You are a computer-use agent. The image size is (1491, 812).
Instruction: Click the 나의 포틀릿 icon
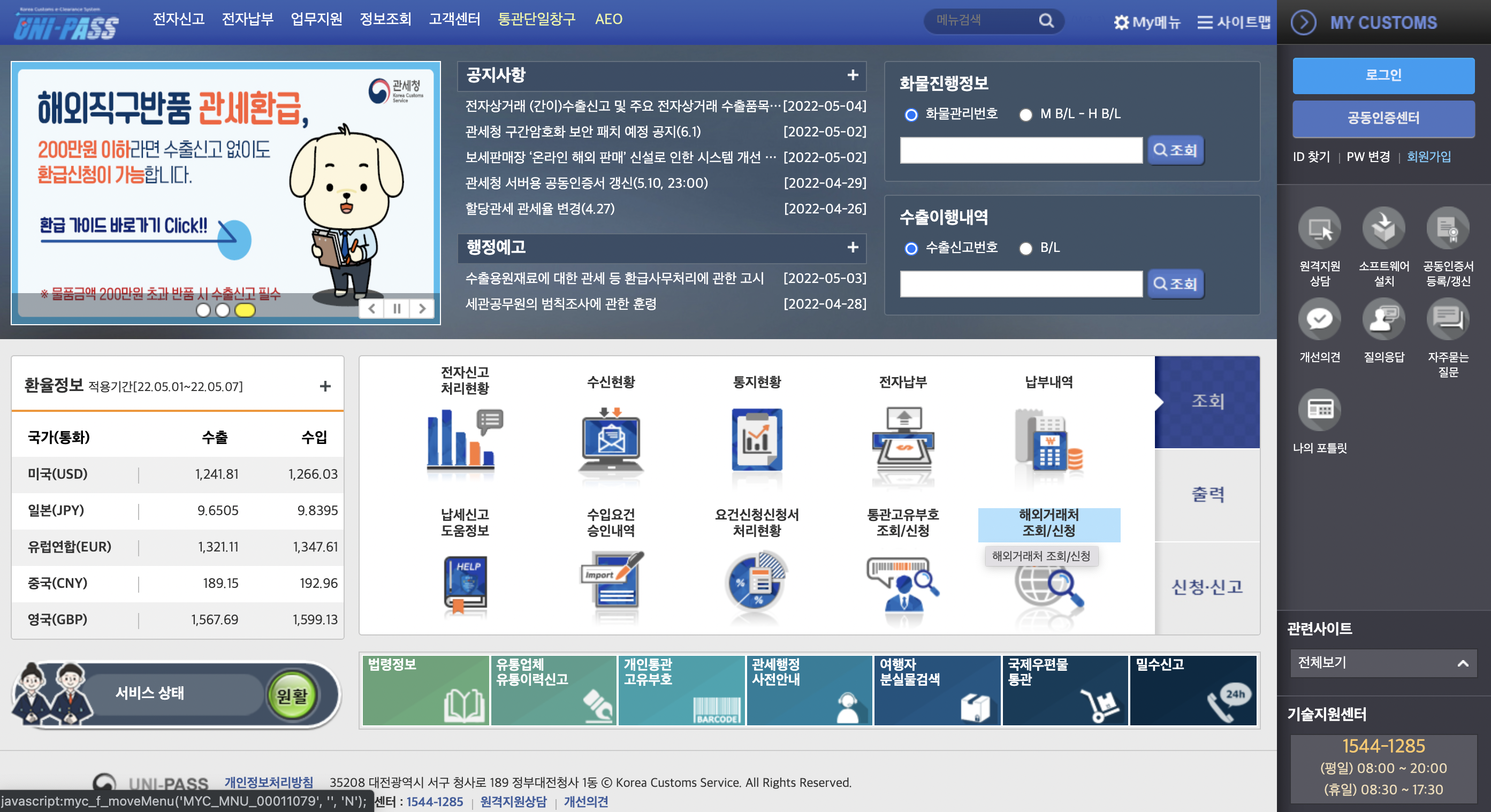tap(1319, 410)
